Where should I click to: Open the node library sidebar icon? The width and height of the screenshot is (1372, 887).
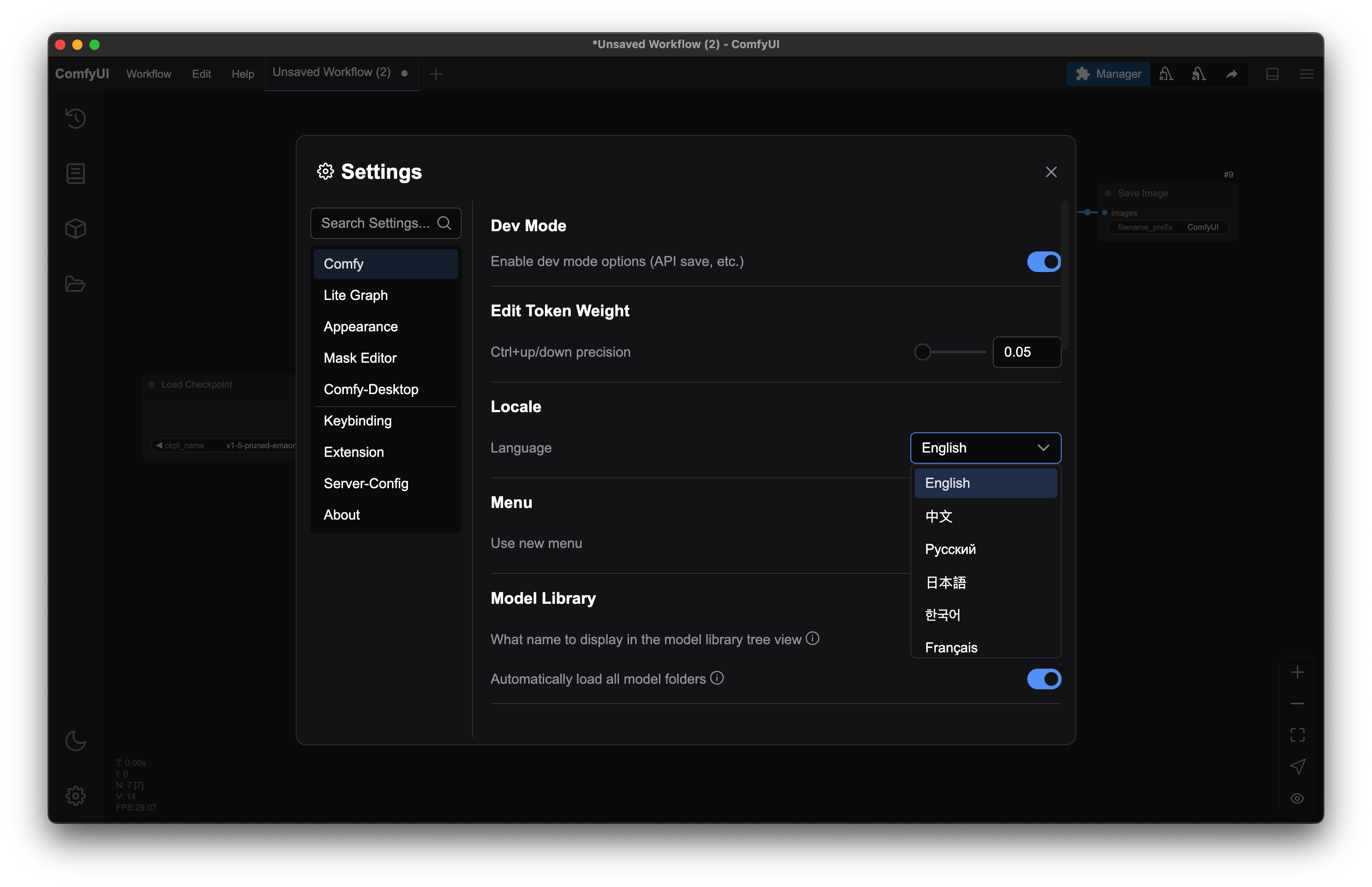(76, 173)
